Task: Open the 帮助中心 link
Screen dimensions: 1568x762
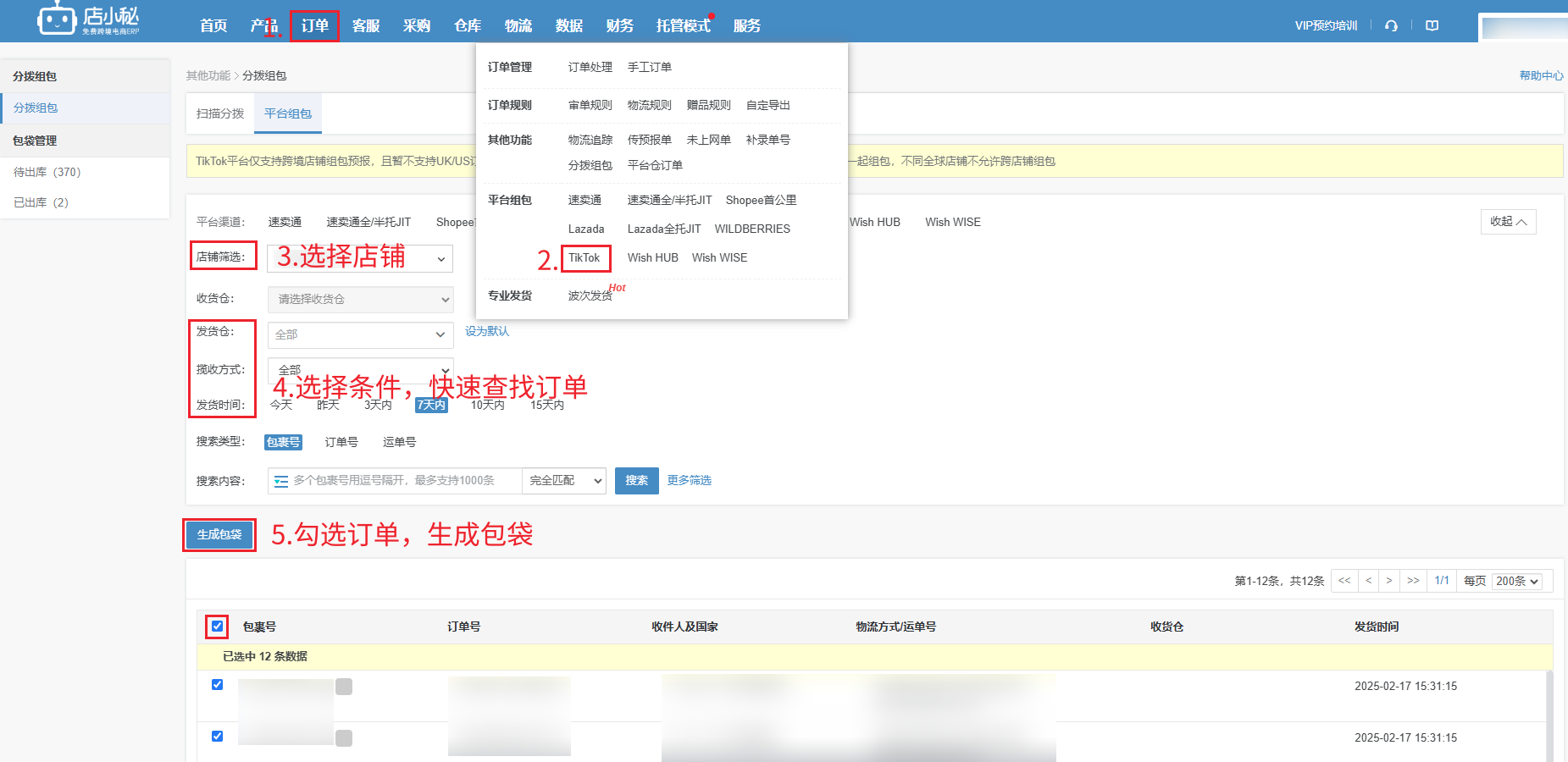Action: pyautogui.click(x=1542, y=75)
